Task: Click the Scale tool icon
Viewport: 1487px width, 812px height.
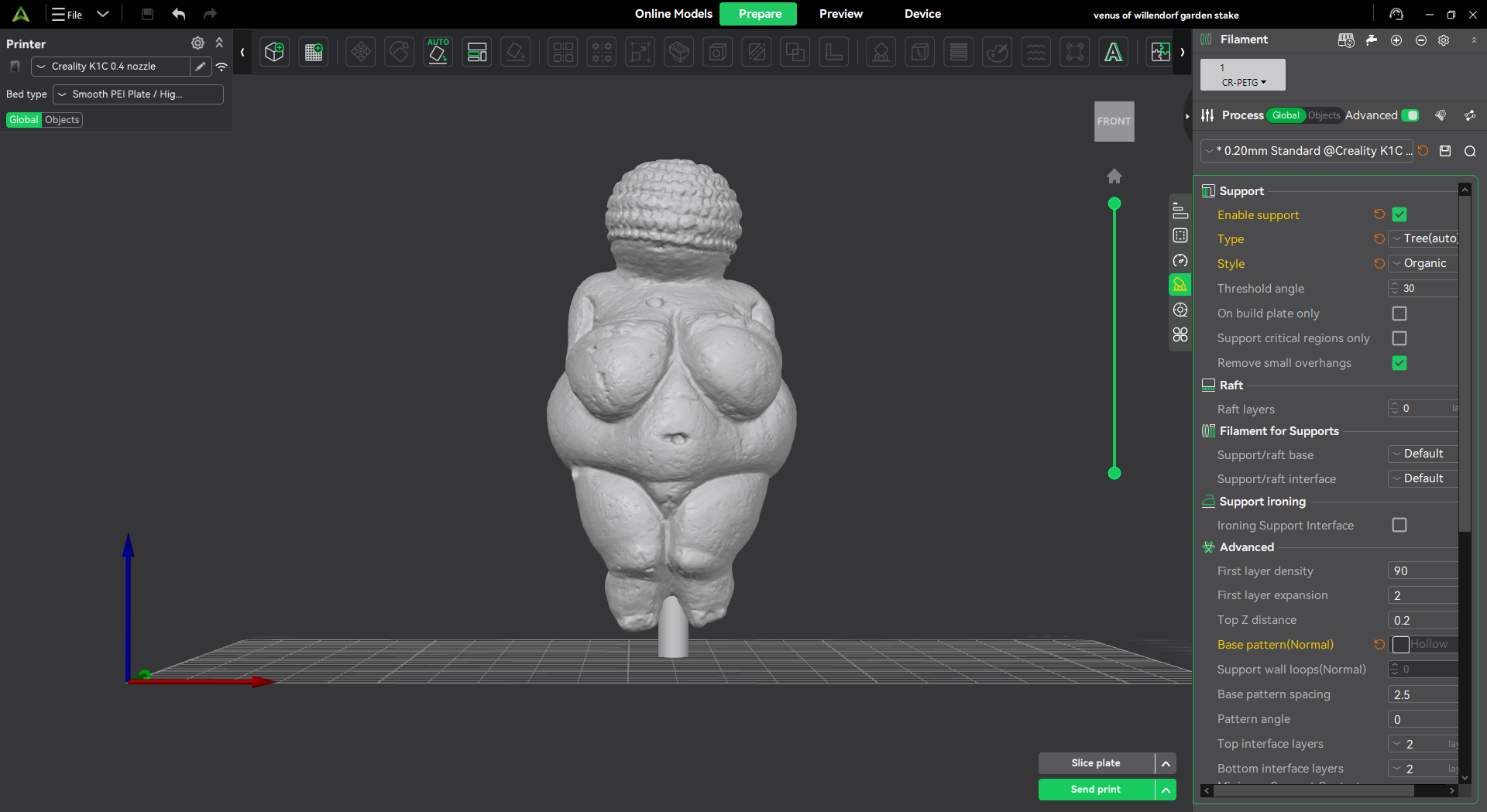Action: pyautogui.click(x=640, y=52)
